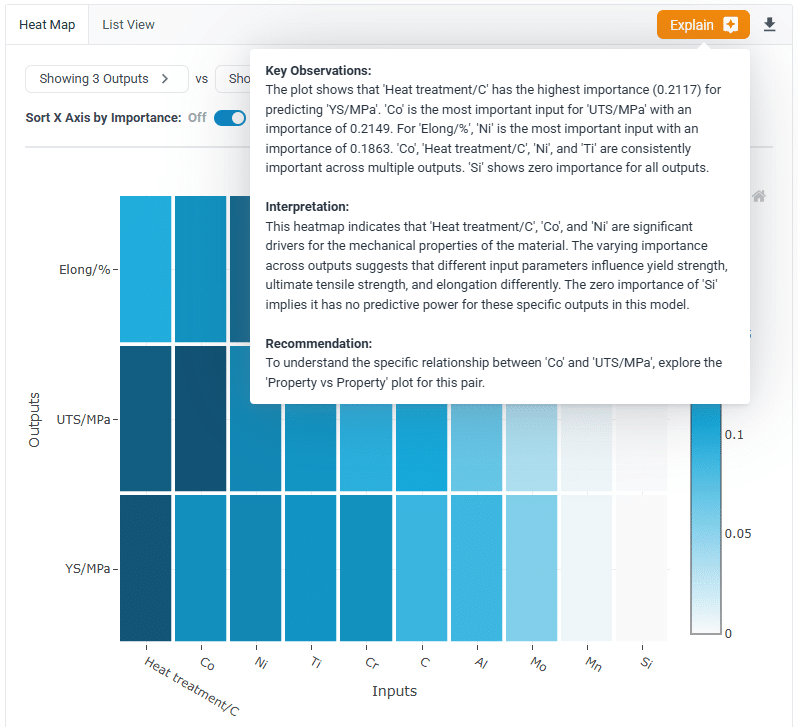Select the Heat treatment/C and YS/MPa cell
798x727 pixels.
pos(146,568)
